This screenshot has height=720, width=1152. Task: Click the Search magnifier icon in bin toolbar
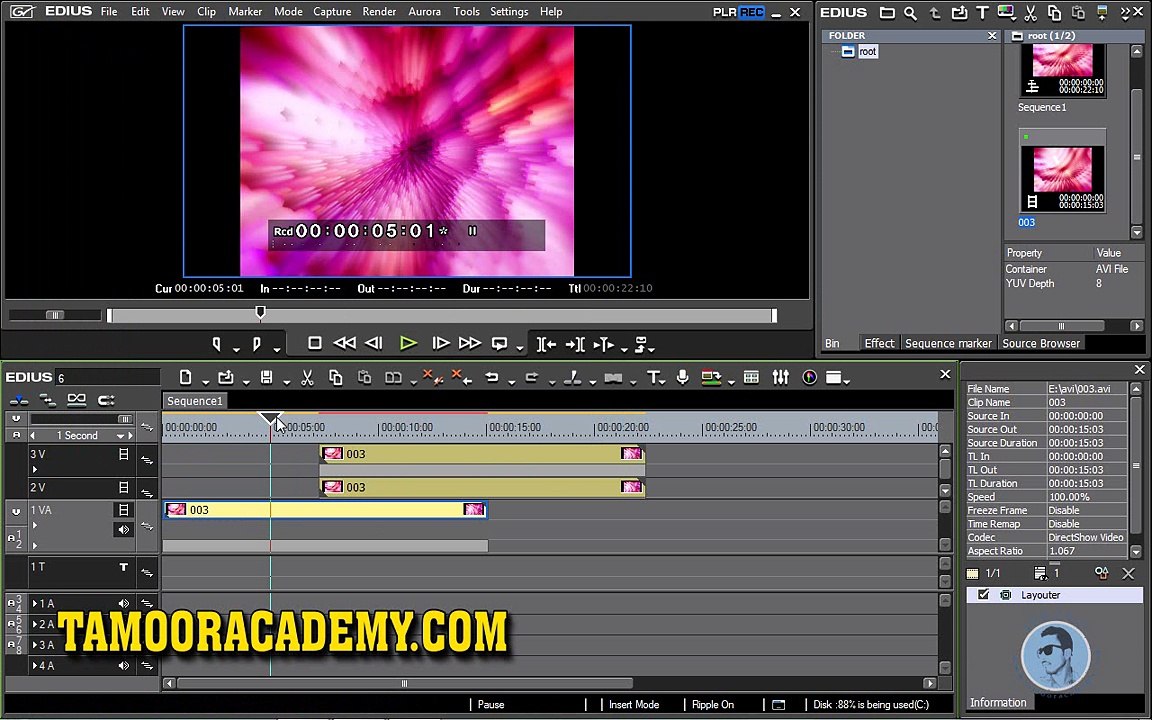pos(910,12)
